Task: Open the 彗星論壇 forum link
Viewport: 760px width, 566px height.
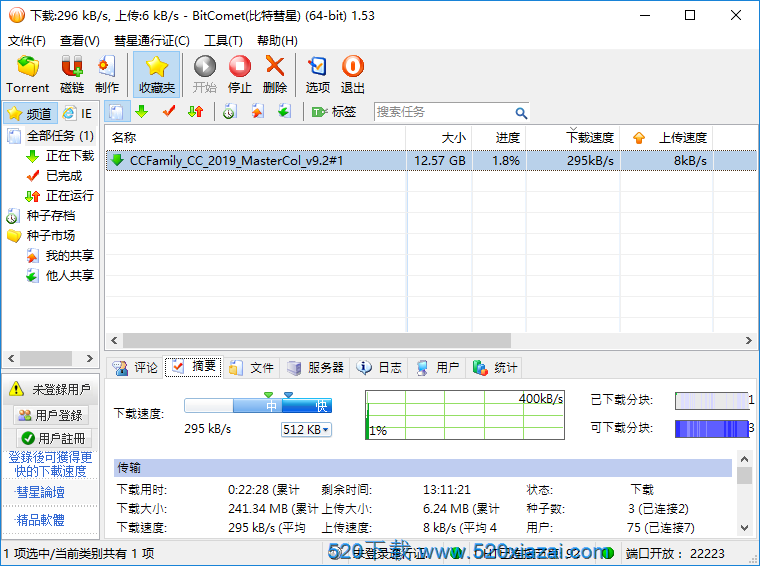Action: 41,492
